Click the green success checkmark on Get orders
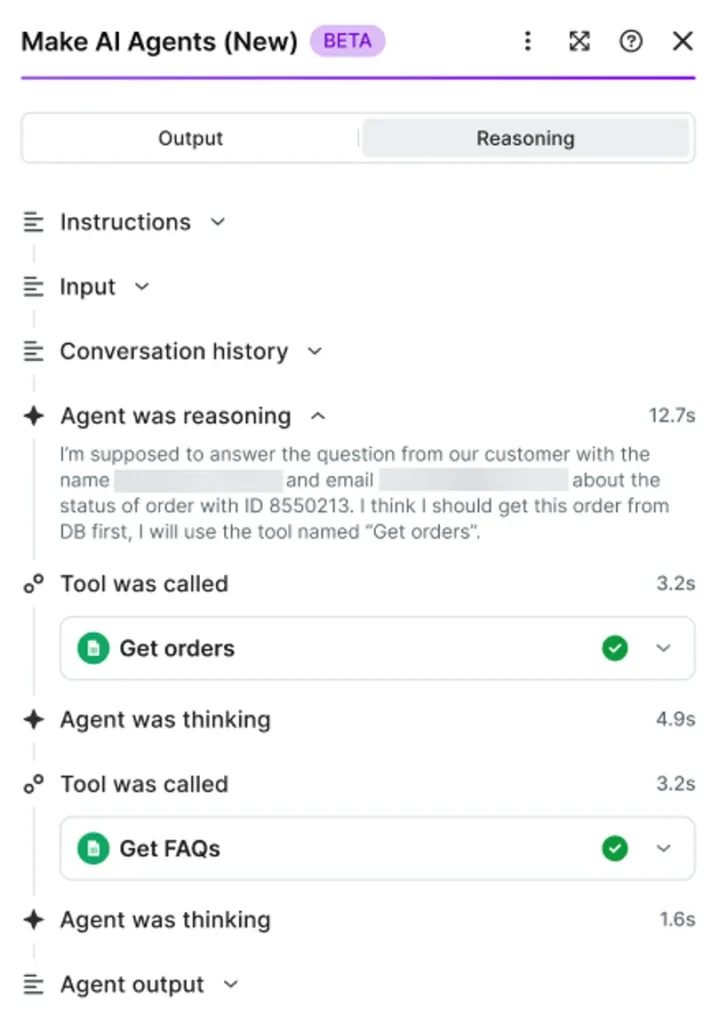Viewport: 711px width, 1024px height. [x=615, y=648]
